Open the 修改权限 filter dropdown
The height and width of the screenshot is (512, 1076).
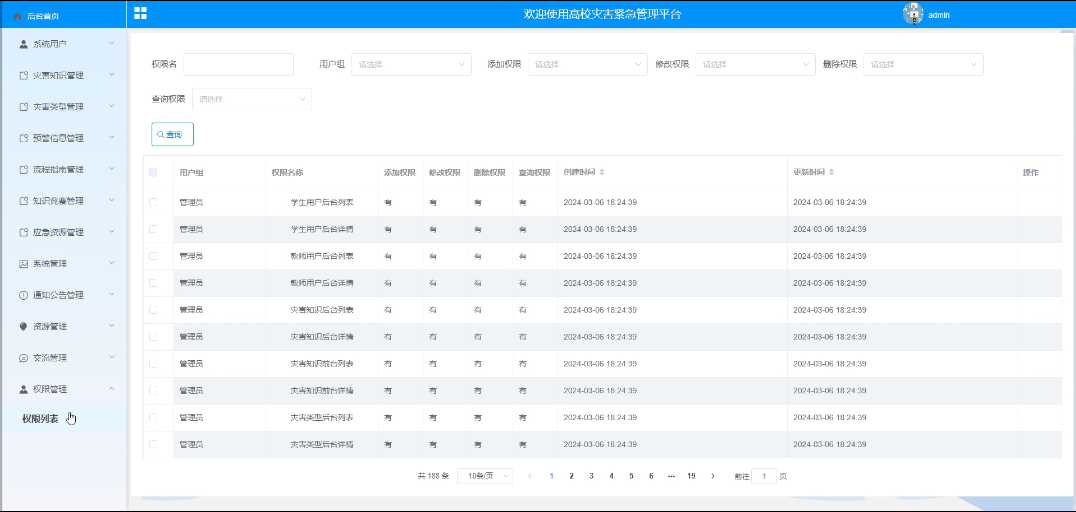tap(756, 65)
